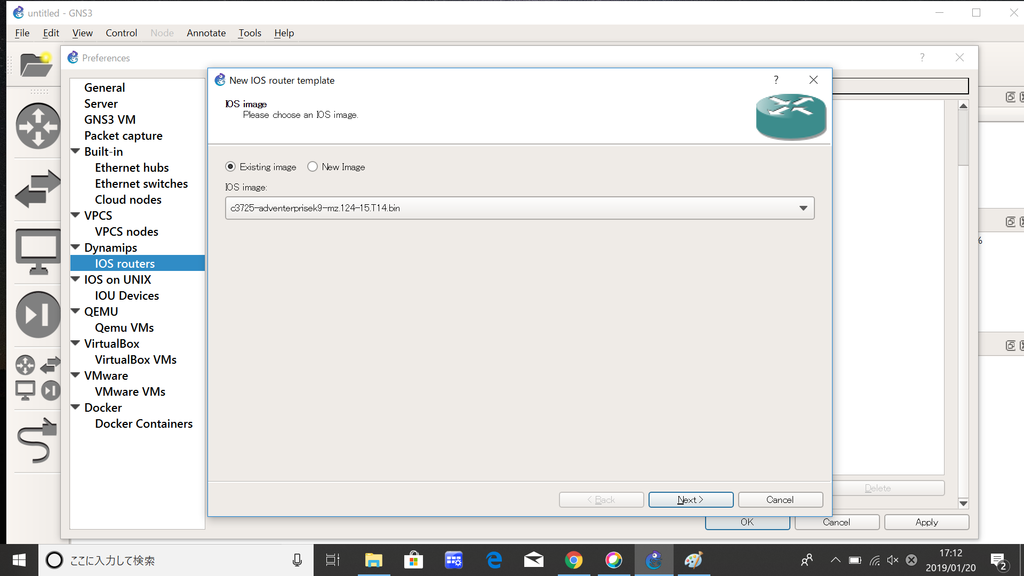Switch to GNS3 taskbar icon
This screenshot has height=576, width=1024.
tap(654, 560)
